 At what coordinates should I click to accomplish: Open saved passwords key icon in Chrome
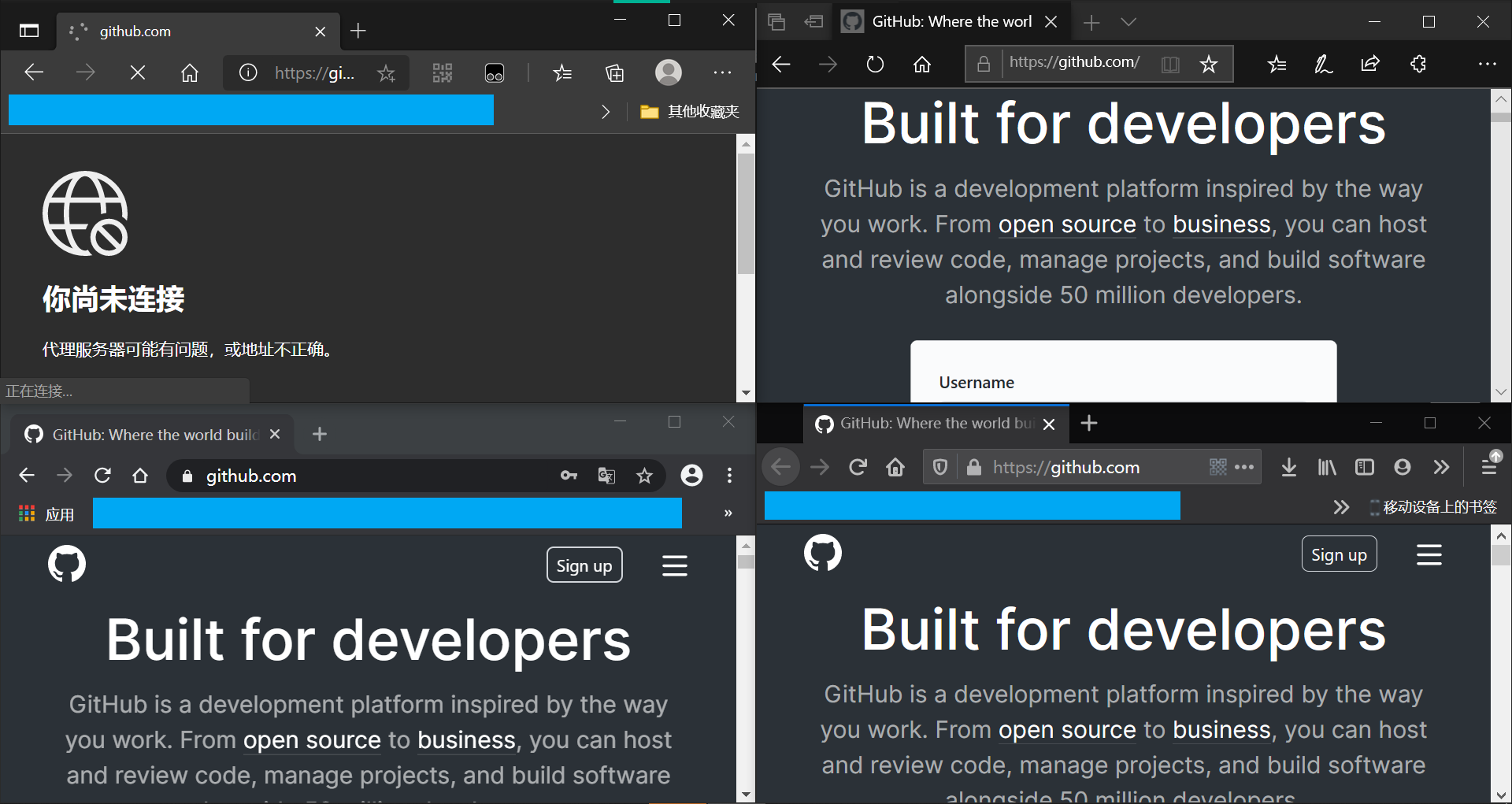(x=569, y=476)
